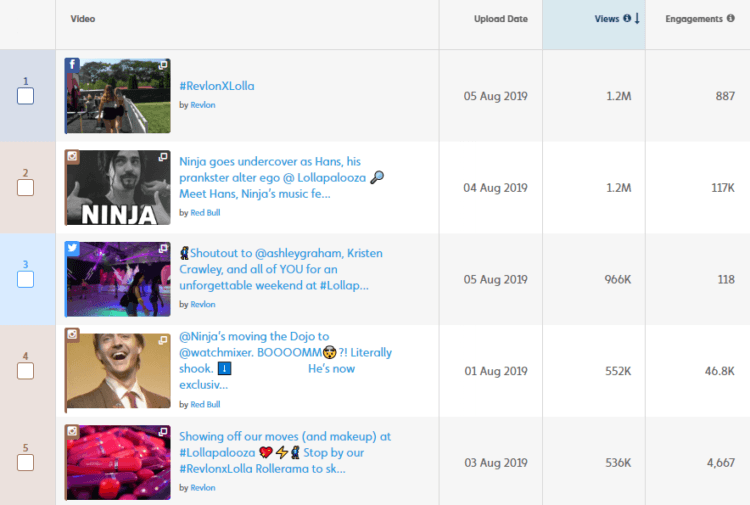
Task: Open '@Ninja's moving the Dojo' video link
Action: point(285,360)
